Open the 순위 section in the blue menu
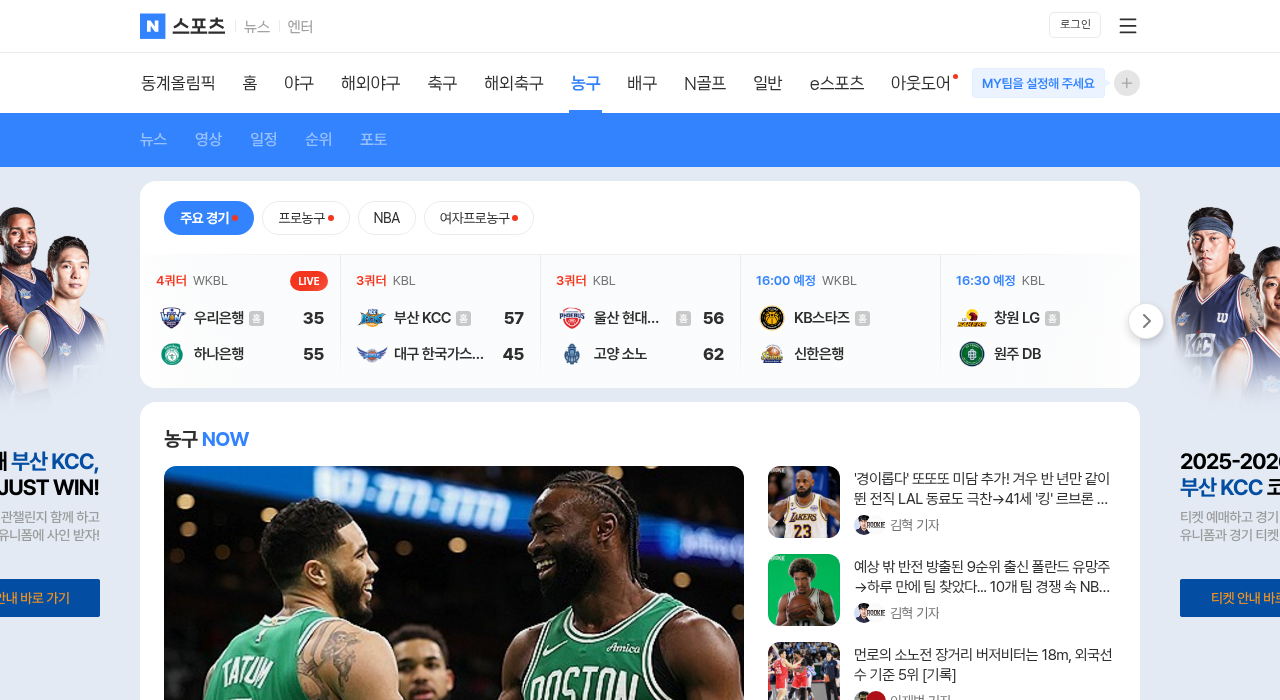 (318, 139)
